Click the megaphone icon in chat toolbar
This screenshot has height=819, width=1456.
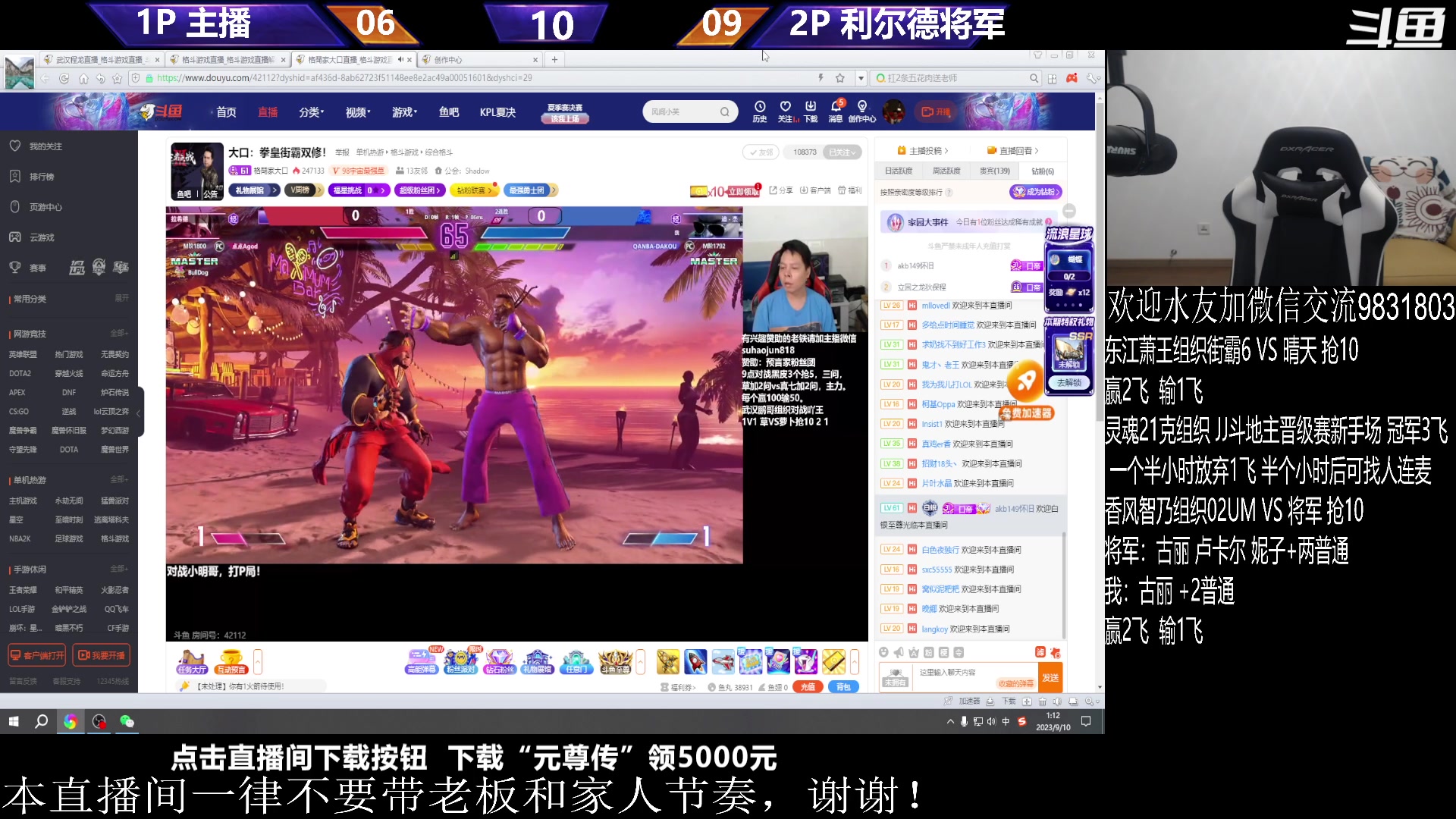(899, 652)
